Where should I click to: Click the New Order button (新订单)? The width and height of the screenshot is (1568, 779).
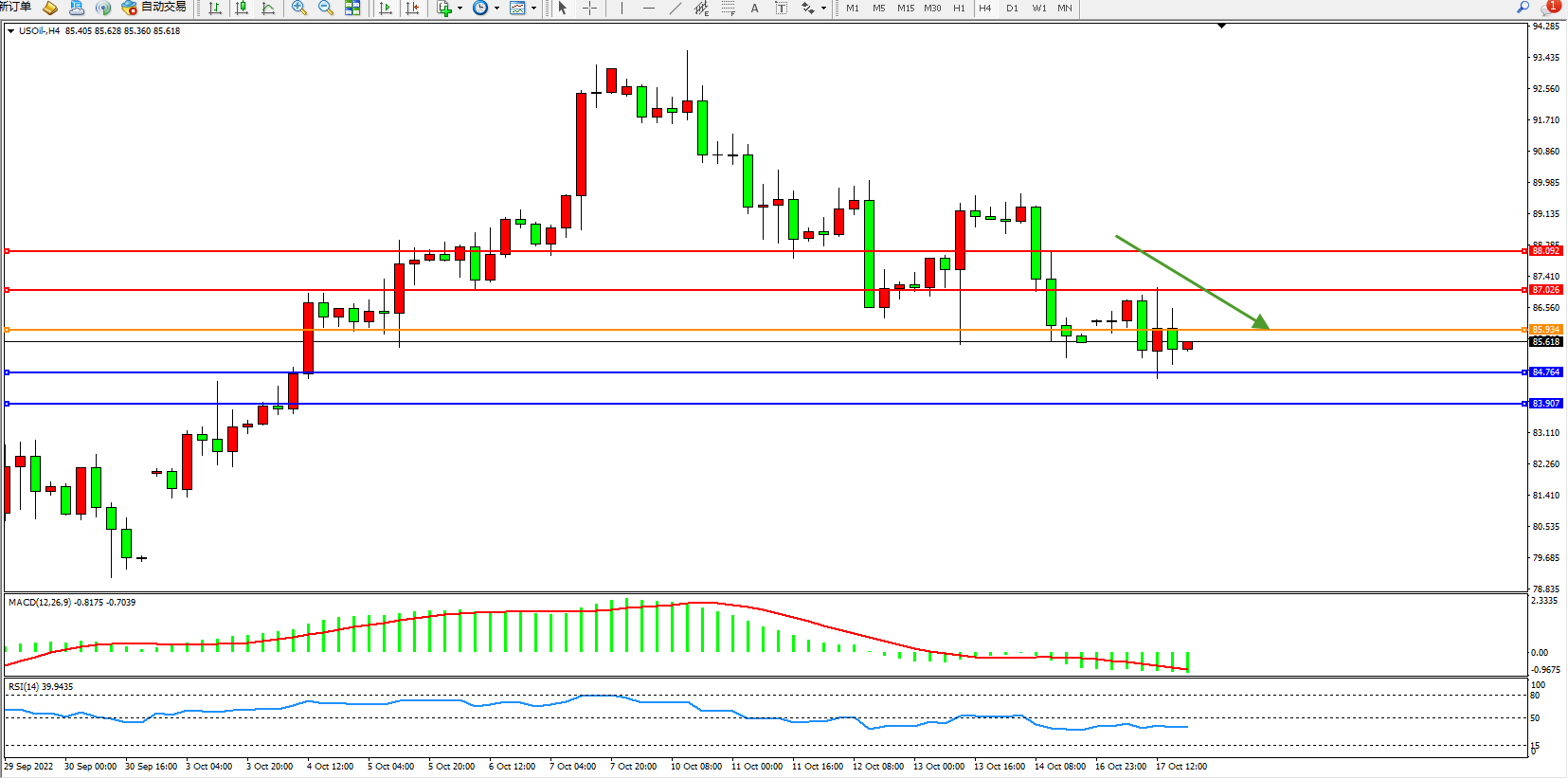(16, 8)
